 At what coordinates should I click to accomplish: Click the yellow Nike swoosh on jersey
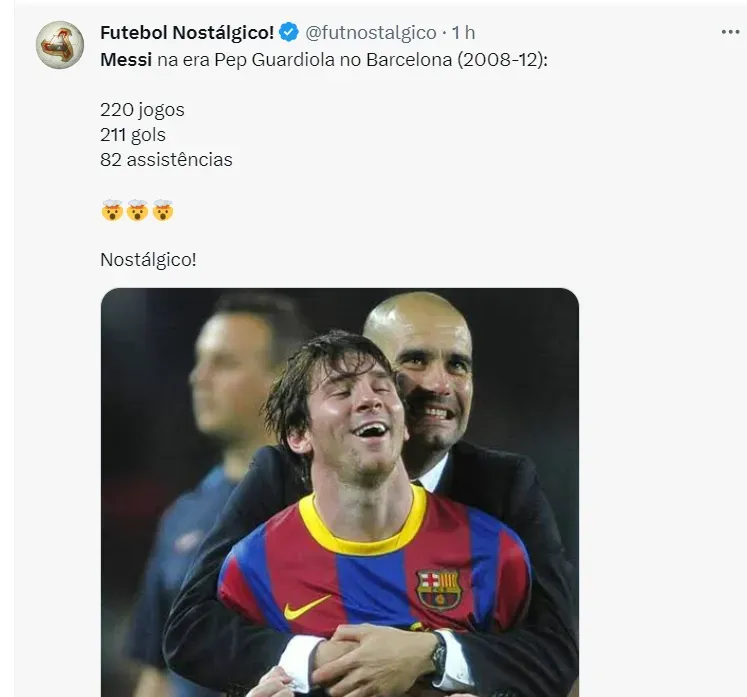(x=306, y=606)
